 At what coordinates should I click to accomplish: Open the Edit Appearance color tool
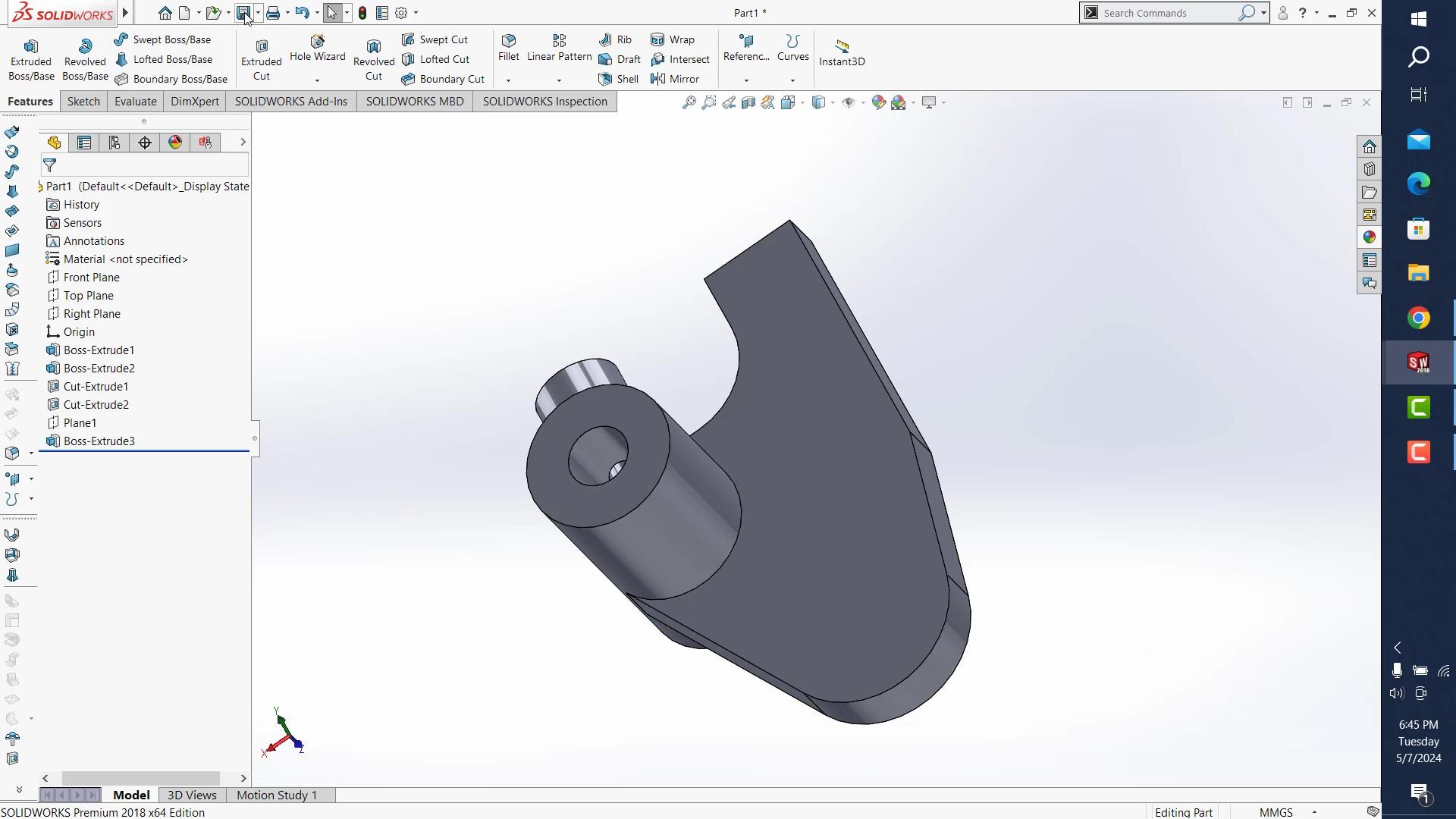(x=878, y=102)
